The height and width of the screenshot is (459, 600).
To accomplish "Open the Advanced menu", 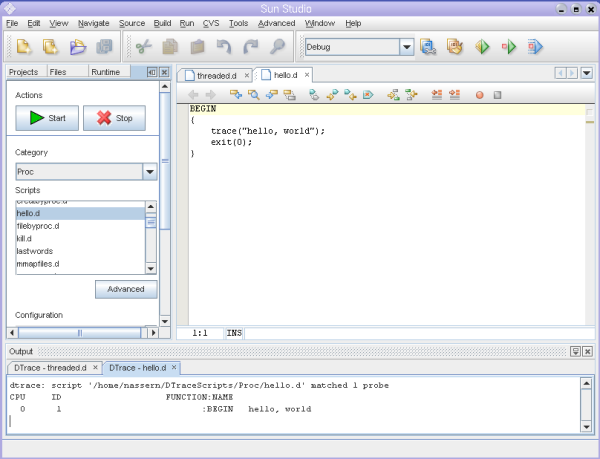I will coord(276,23).
